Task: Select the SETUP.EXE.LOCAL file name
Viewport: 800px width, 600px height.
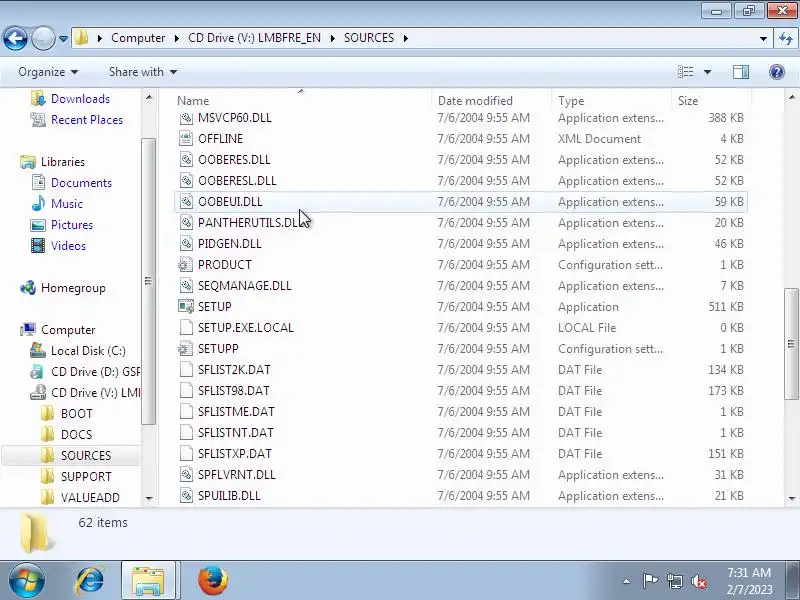Action: click(x=246, y=328)
